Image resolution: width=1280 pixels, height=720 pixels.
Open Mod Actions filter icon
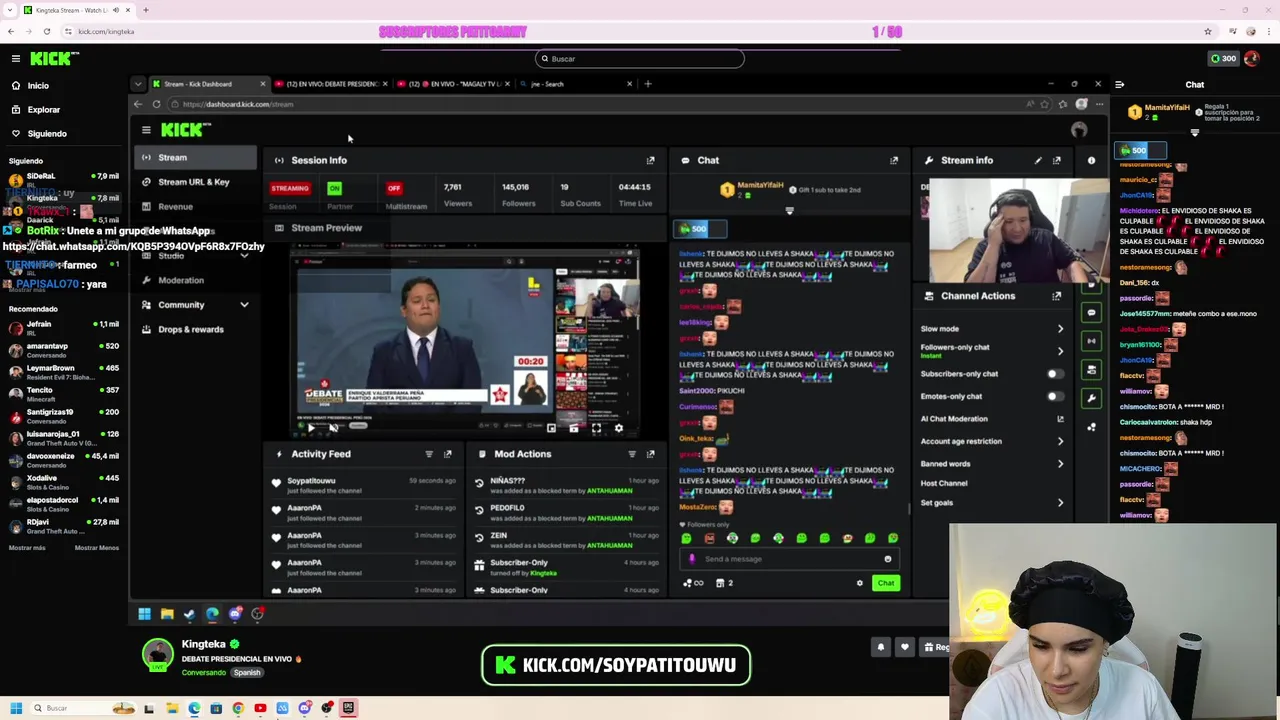(631, 454)
